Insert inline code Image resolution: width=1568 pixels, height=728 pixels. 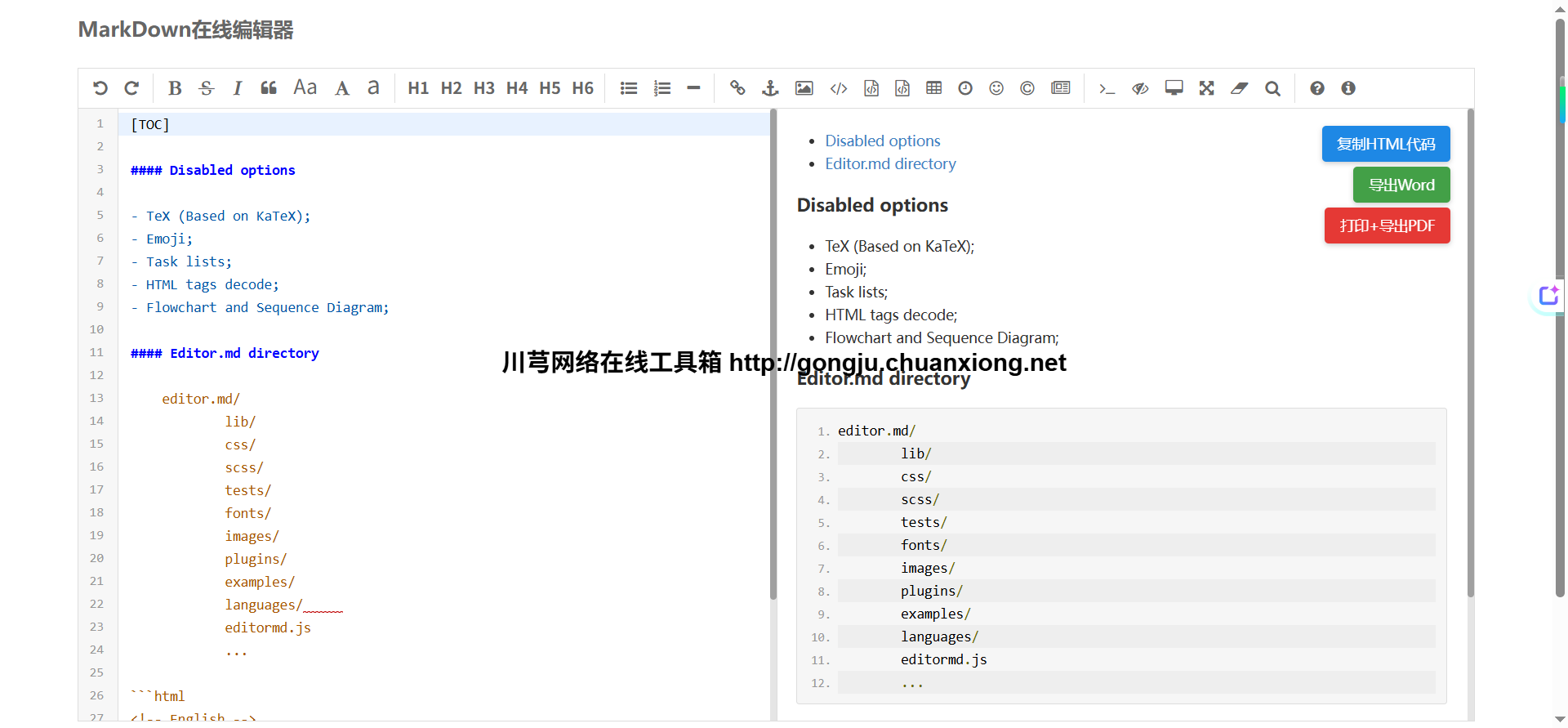(x=839, y=88)
